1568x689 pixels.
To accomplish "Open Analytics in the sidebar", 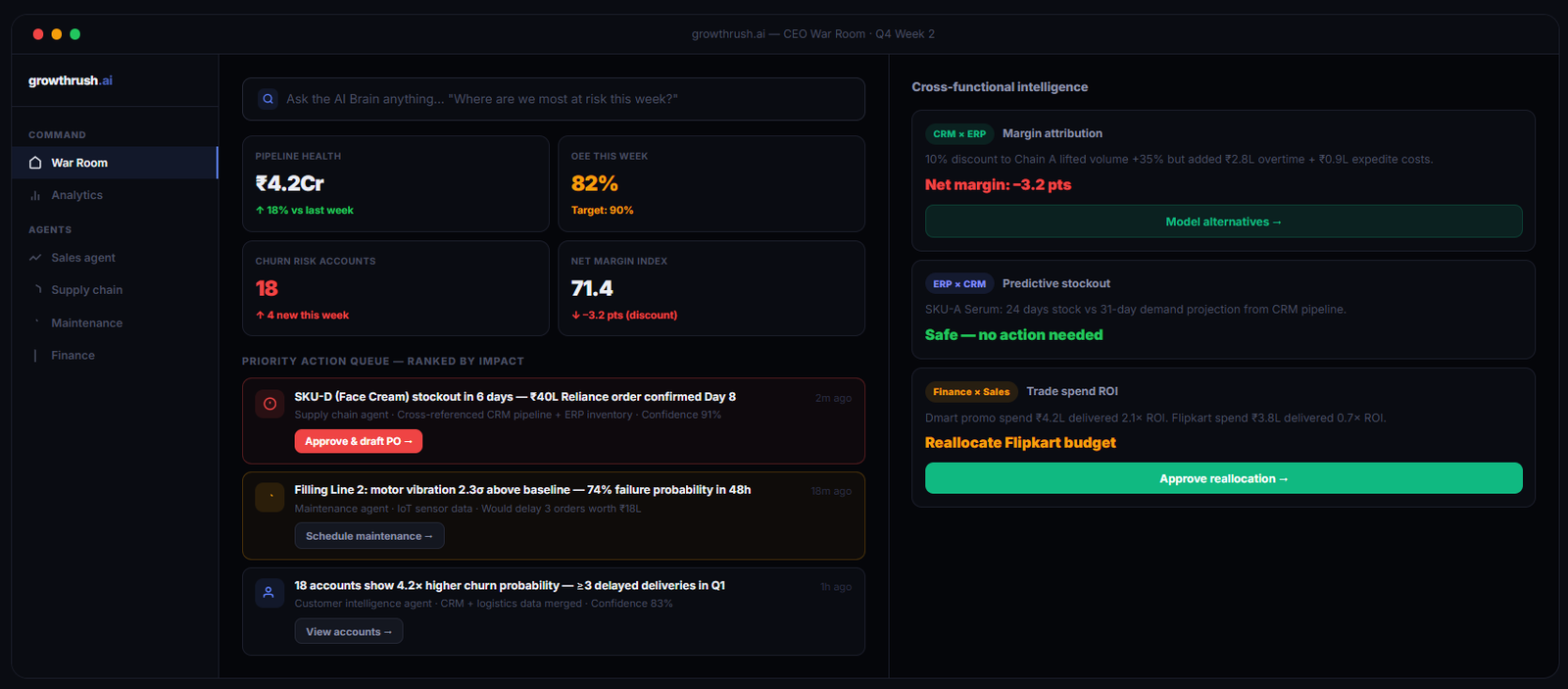I will coord(115,195).
